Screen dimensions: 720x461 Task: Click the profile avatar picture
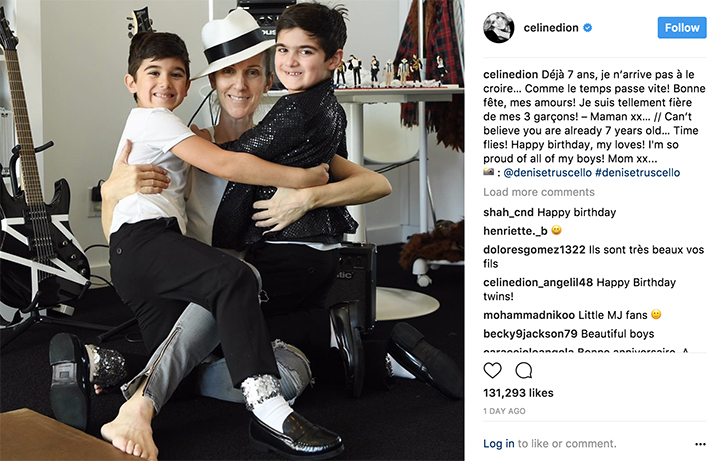pyautogui.click(x=499, y=28)
